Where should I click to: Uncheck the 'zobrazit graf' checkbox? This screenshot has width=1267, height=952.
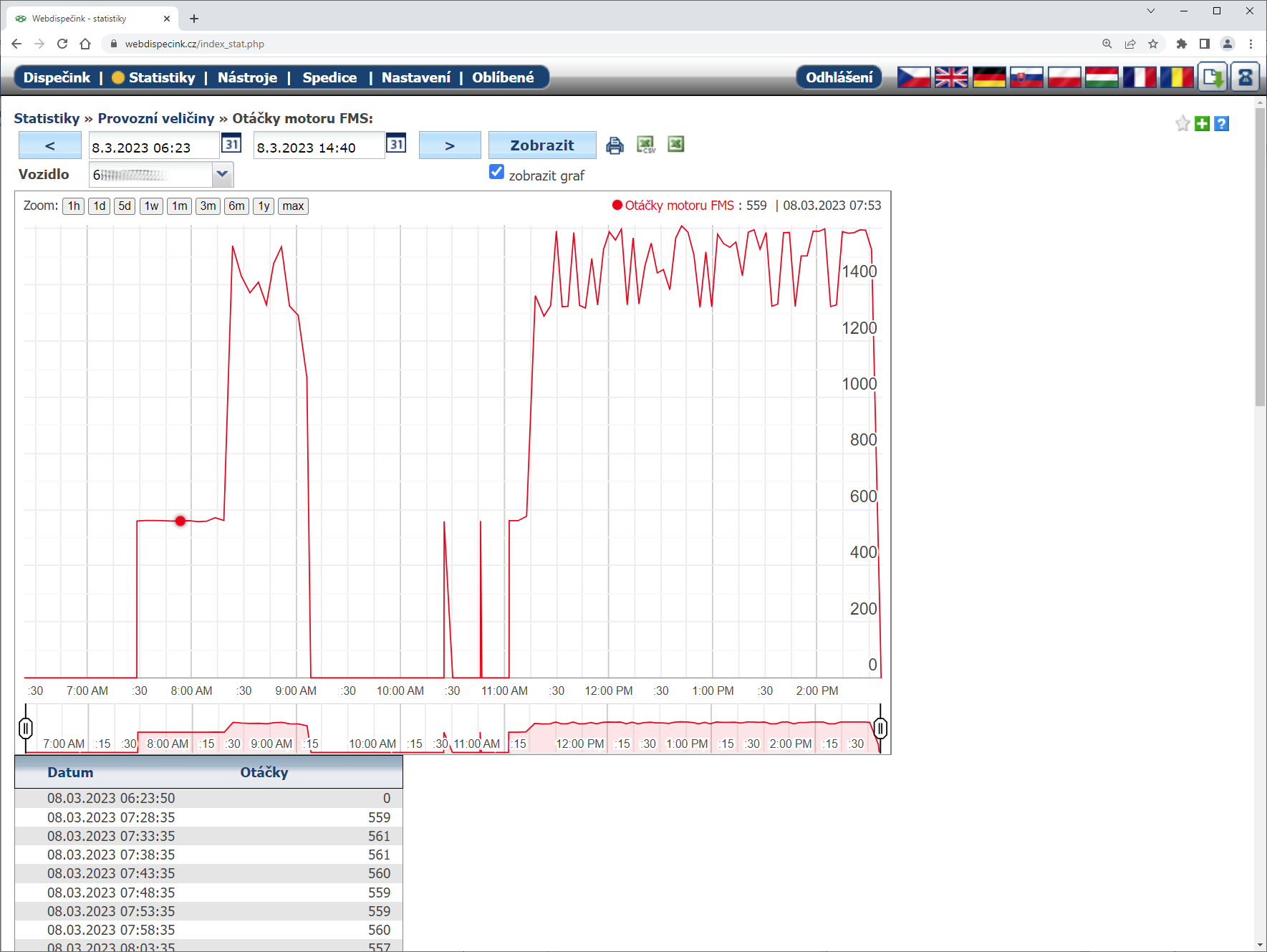tap(496, 172)
